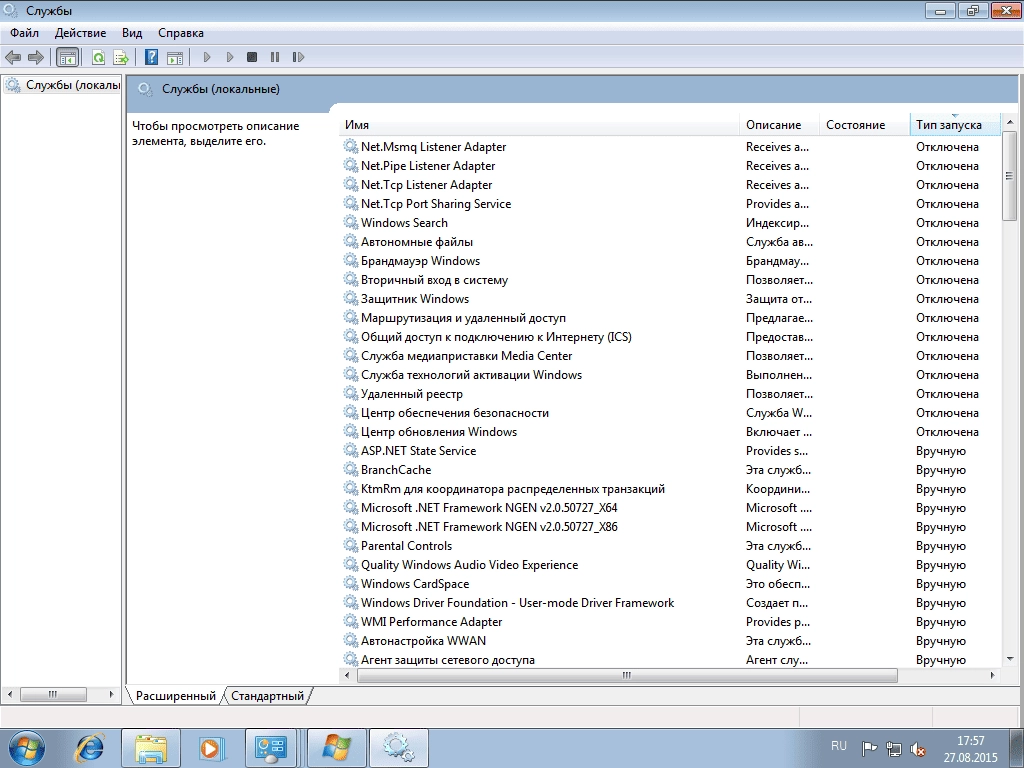Screen dimensions: 1024x768
Task: Click the Stop service square icon
Action: coord(252,57)
